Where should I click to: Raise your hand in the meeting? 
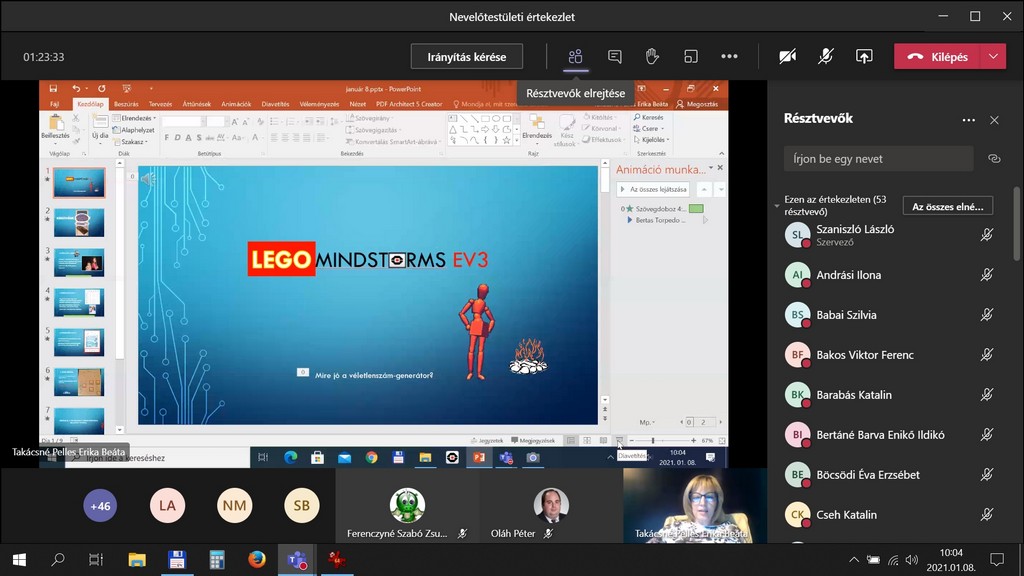click(x=652, y=57)
